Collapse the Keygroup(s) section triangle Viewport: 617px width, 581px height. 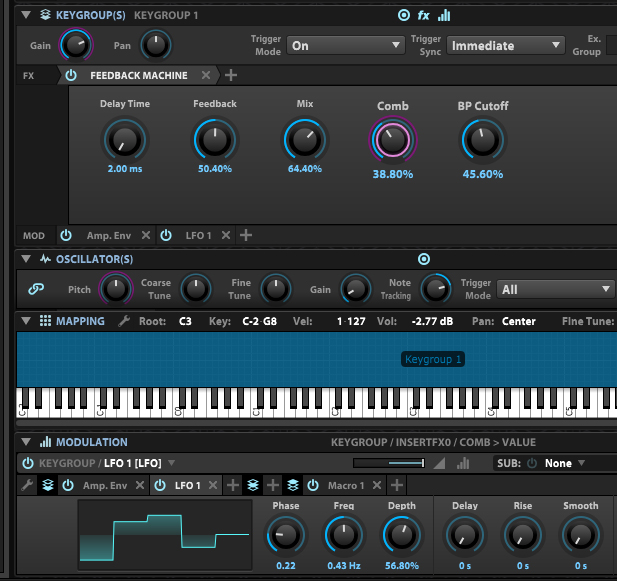(x=26, y=15)
